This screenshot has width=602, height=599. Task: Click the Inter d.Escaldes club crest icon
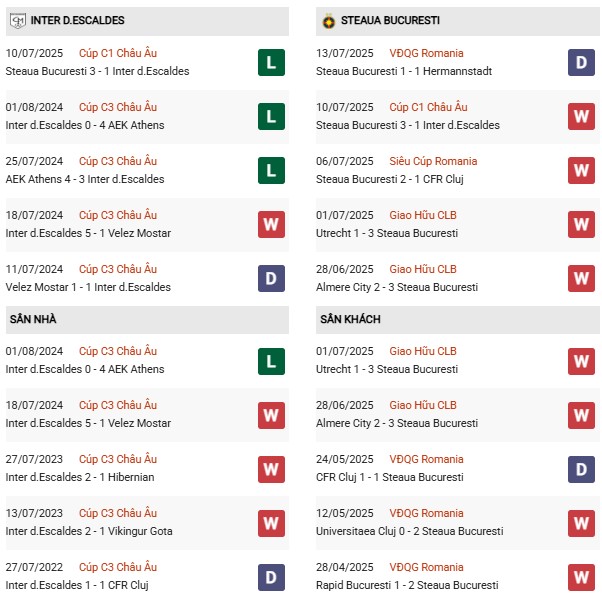(x=17, y=20)
